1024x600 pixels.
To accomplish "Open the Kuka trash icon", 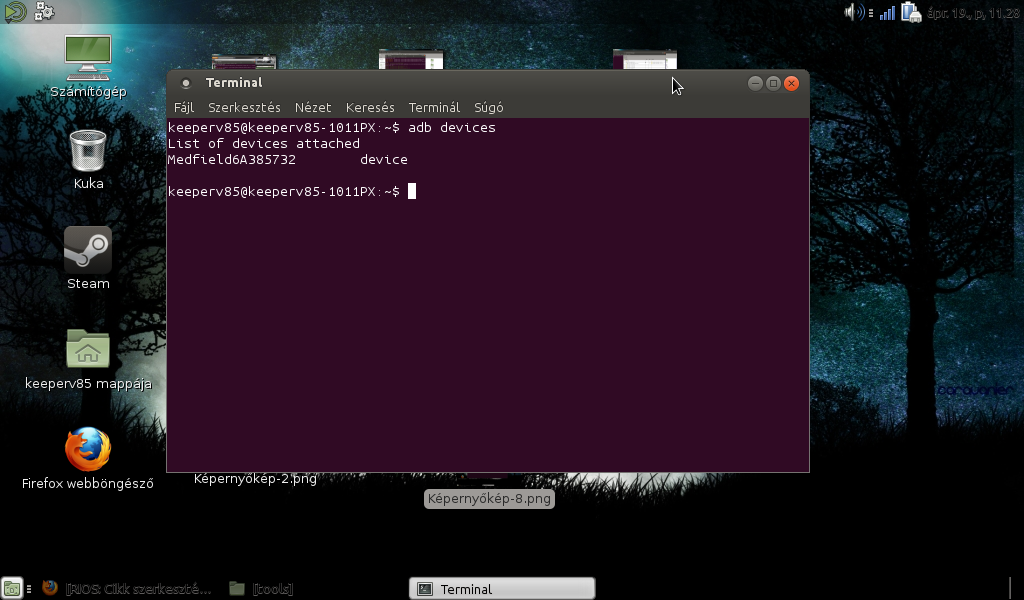I will [88, 160].
